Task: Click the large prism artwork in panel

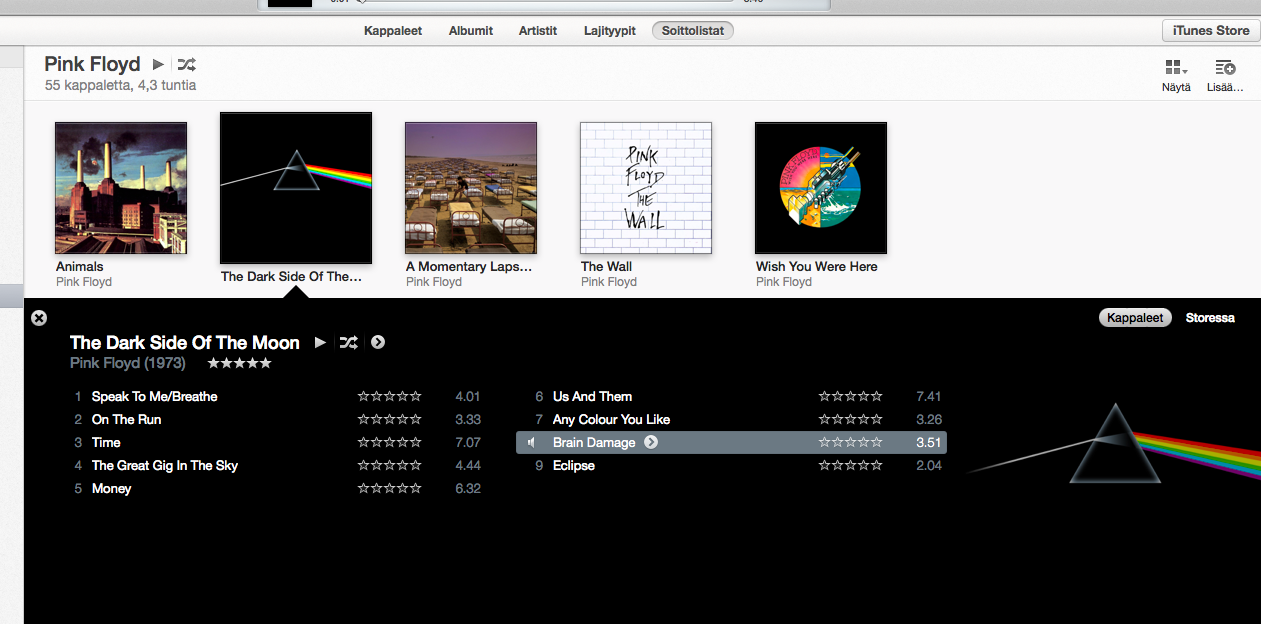Action: tap(1114, 443)
